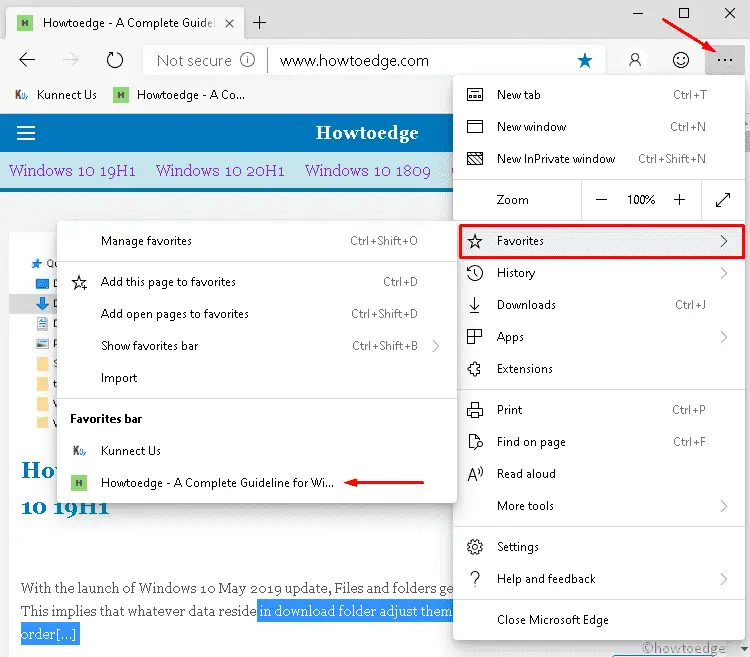This screenshot has height=657, width=750.
Task: Click Kunnect Us in favorites bar
Action: pyautogui.click(x=55, y=95)
